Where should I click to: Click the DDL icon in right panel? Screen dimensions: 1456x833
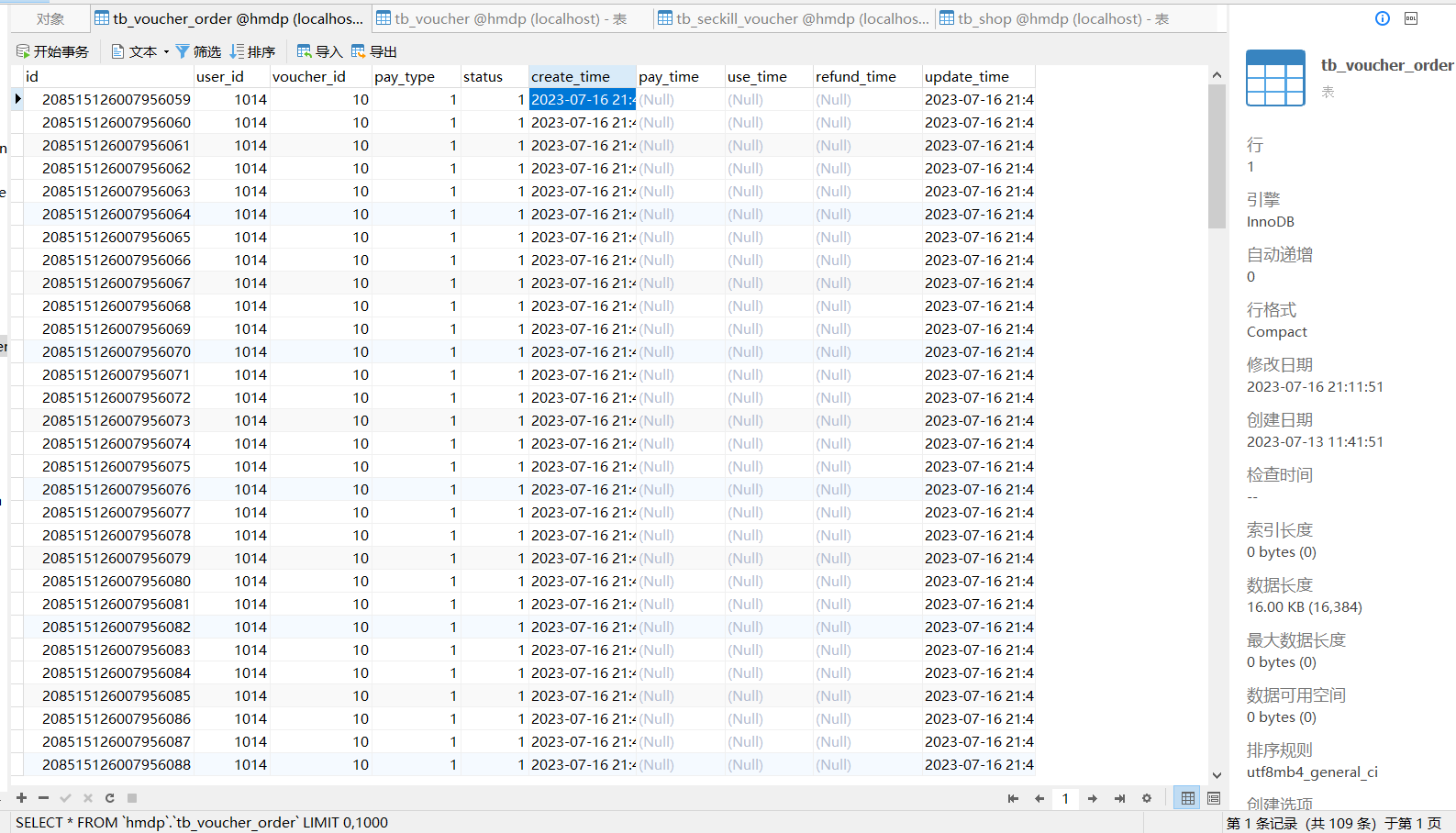pos(1411,18)
